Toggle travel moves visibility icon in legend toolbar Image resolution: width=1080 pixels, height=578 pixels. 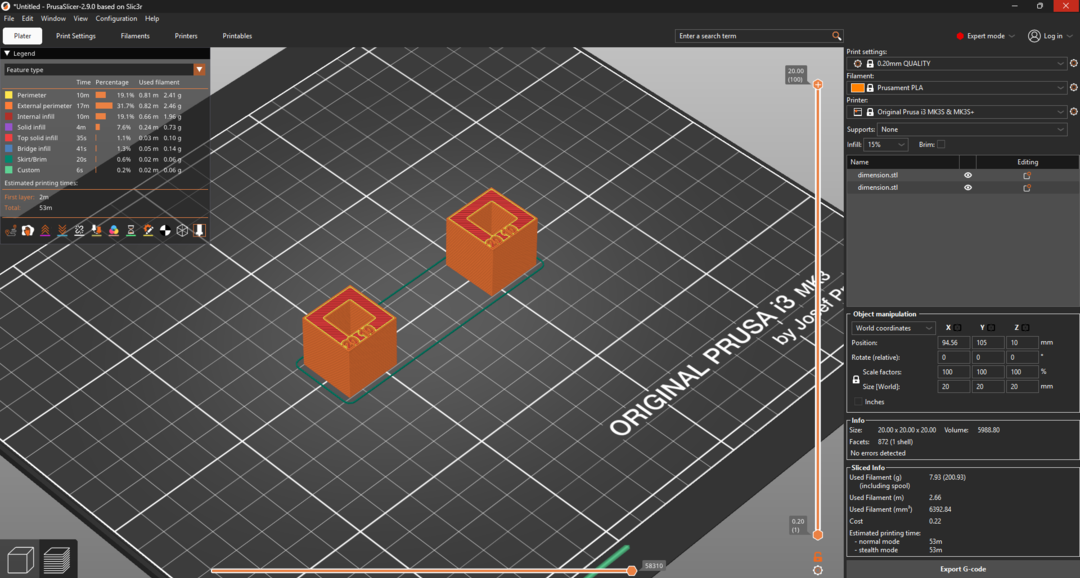10,231
